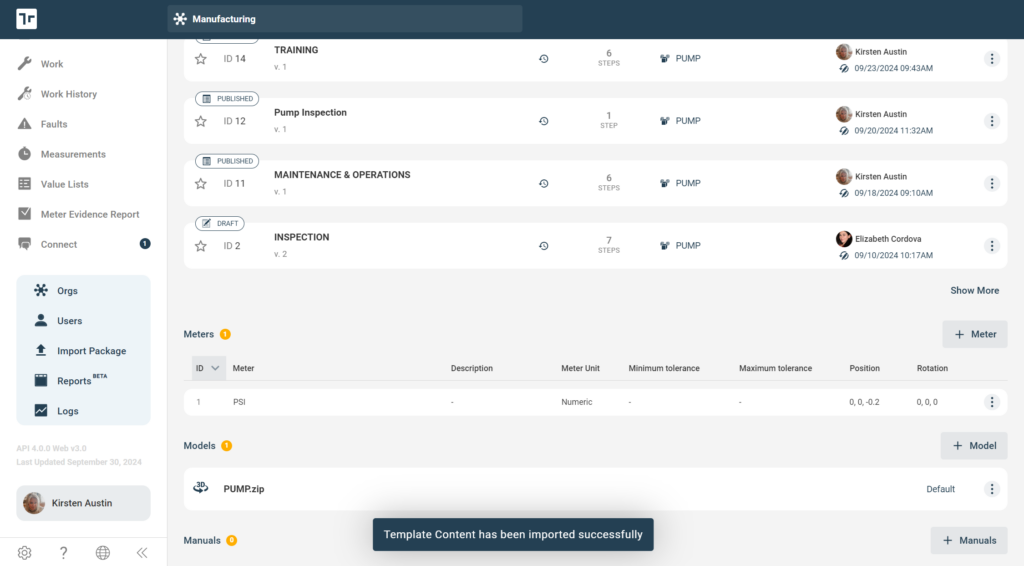Viewport: 1024px width, 566px height.
Task: Open Kirsten Austin profile card
Action: point(83,503)
